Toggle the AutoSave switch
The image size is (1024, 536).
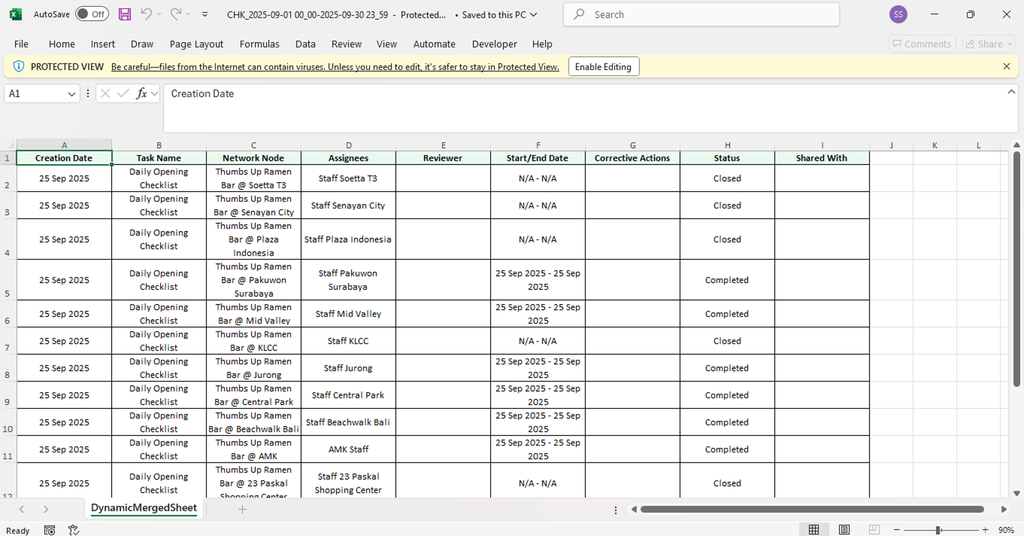click(x=92, y=15)
